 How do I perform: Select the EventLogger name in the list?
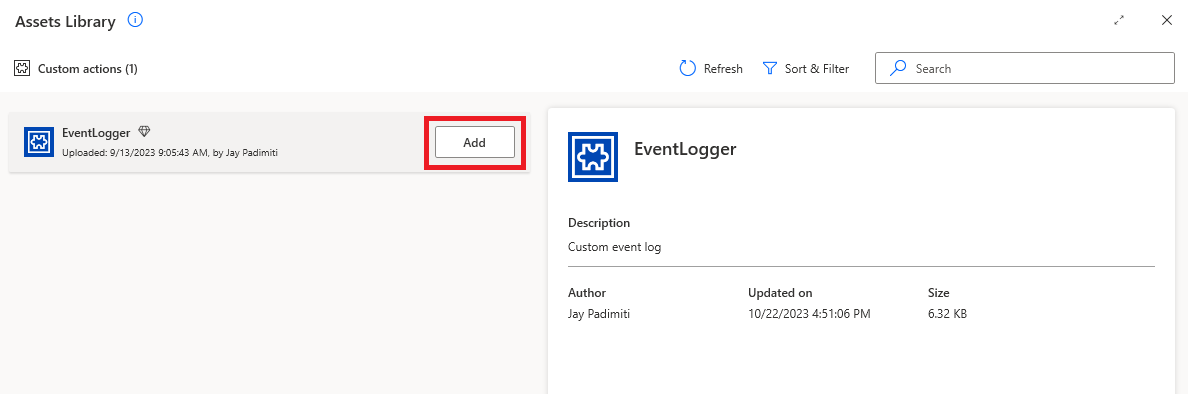click(96, 133)
